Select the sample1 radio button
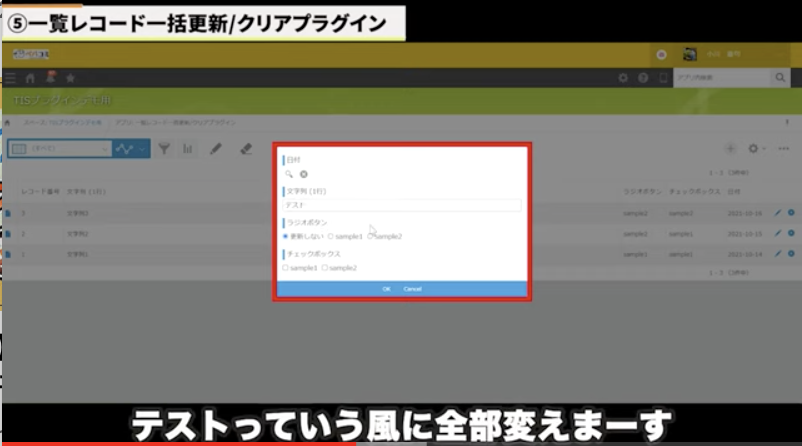Screen dimensions: 802x446 [x=331, y=236]
